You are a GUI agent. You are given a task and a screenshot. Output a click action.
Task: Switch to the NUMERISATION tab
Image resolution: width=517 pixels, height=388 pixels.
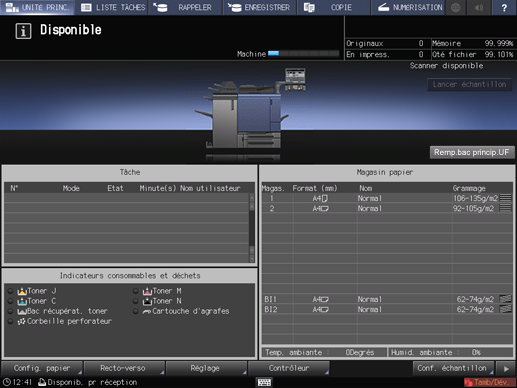tap(408, 7)
